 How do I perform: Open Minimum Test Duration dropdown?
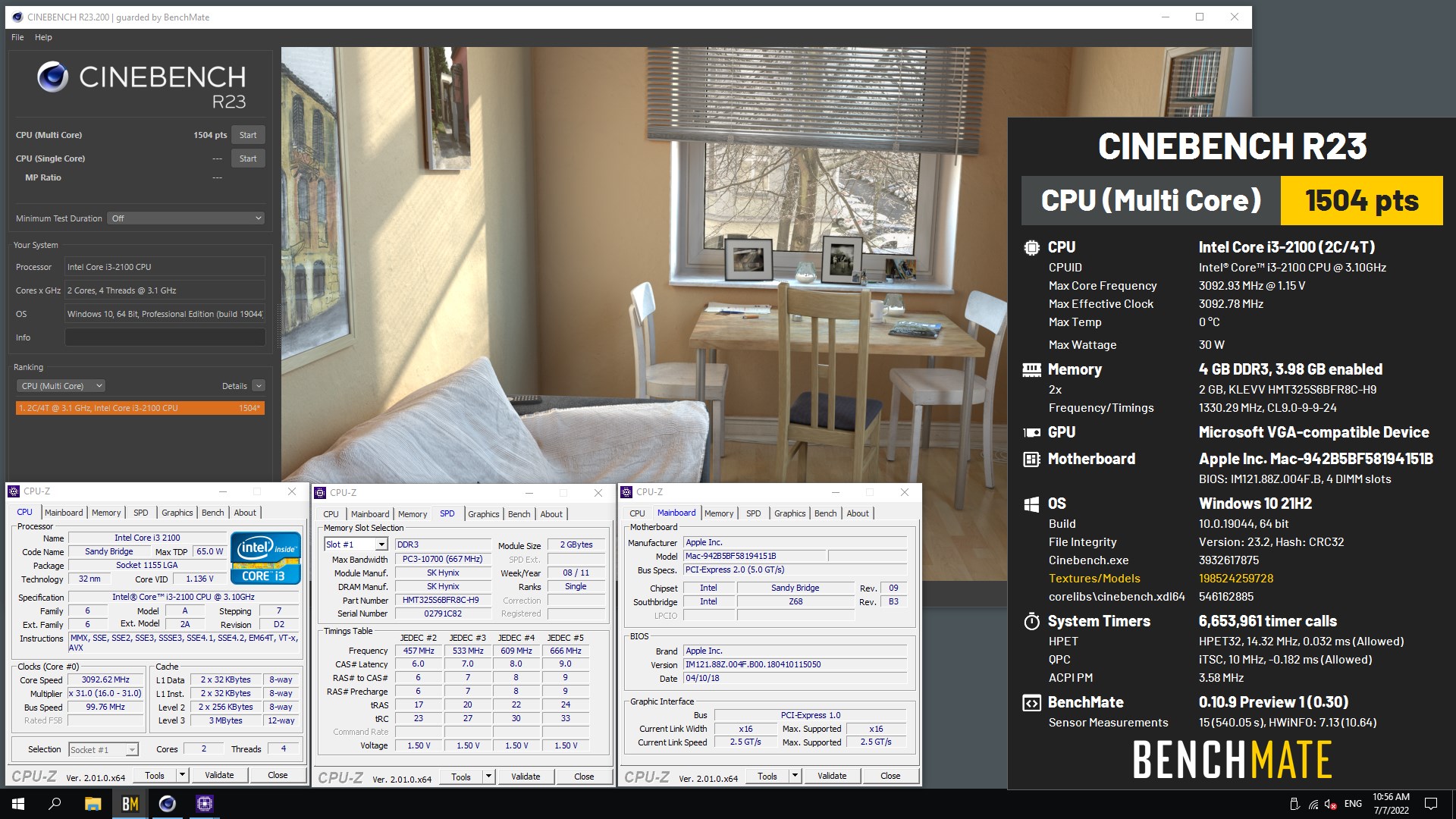tap(186, 218)
